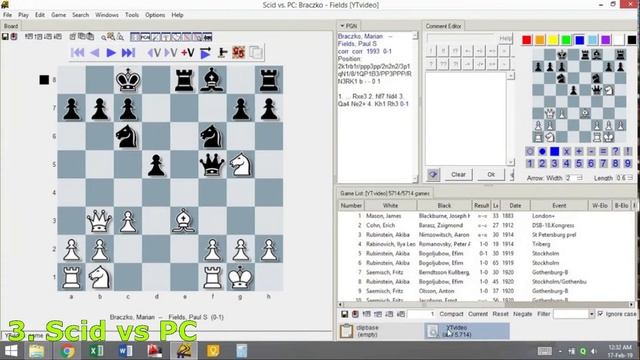Toggle the Ignore case checkbox
The width and height of the screenshot is (640, 360).
point(600,313)
